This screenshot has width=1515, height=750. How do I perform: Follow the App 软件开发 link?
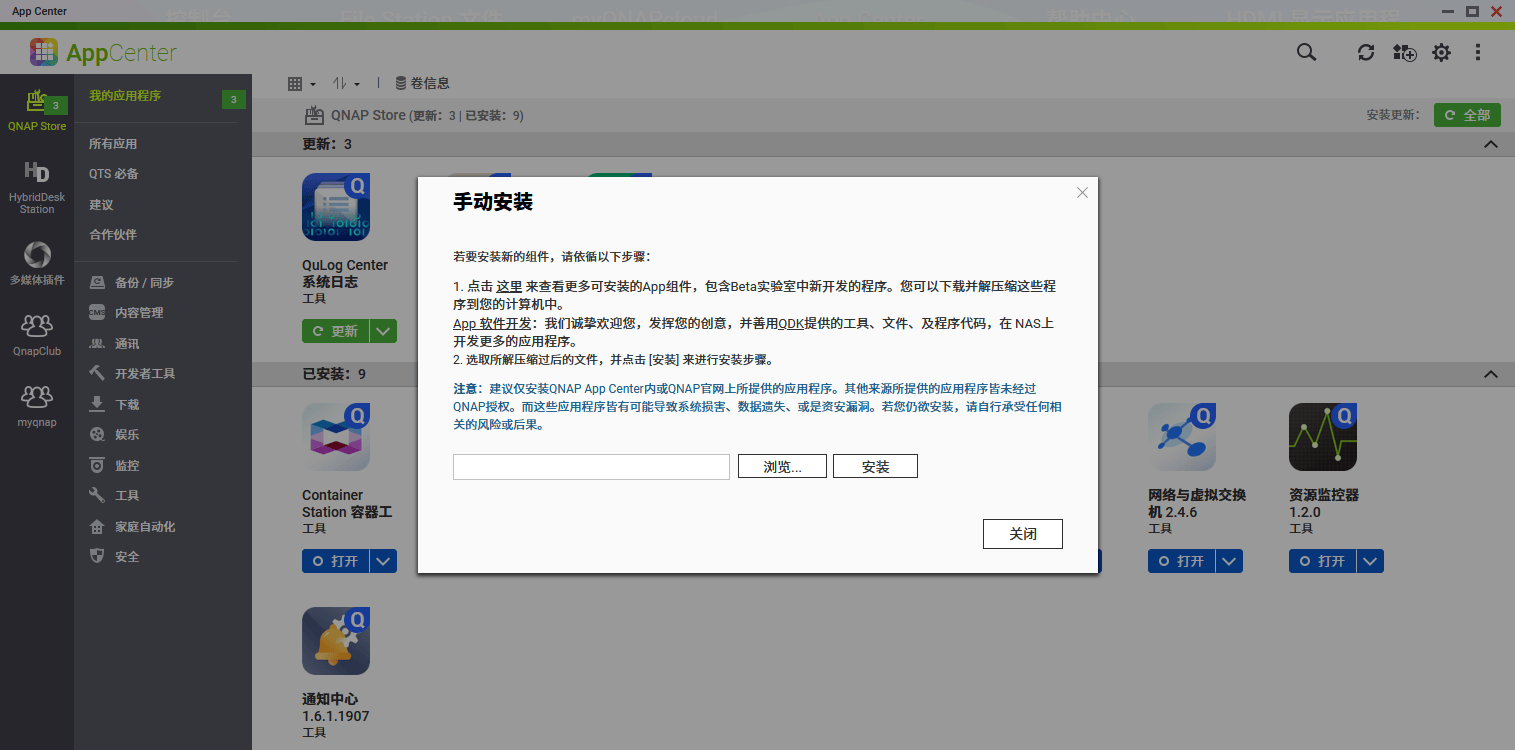pyautogui.click(x=490, y=324)
